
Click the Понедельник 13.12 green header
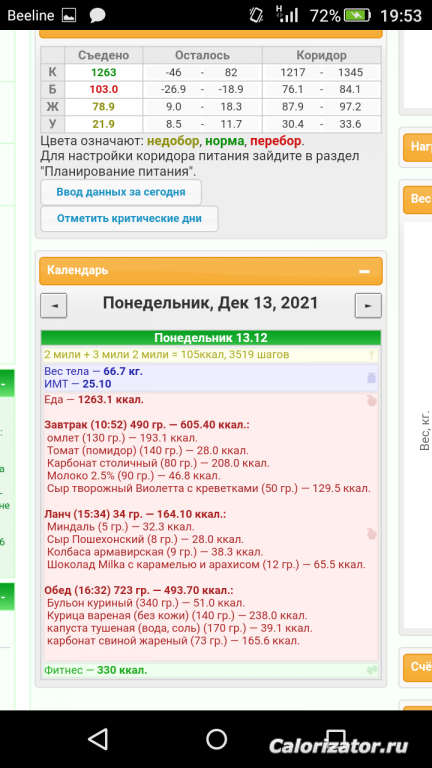211,338
